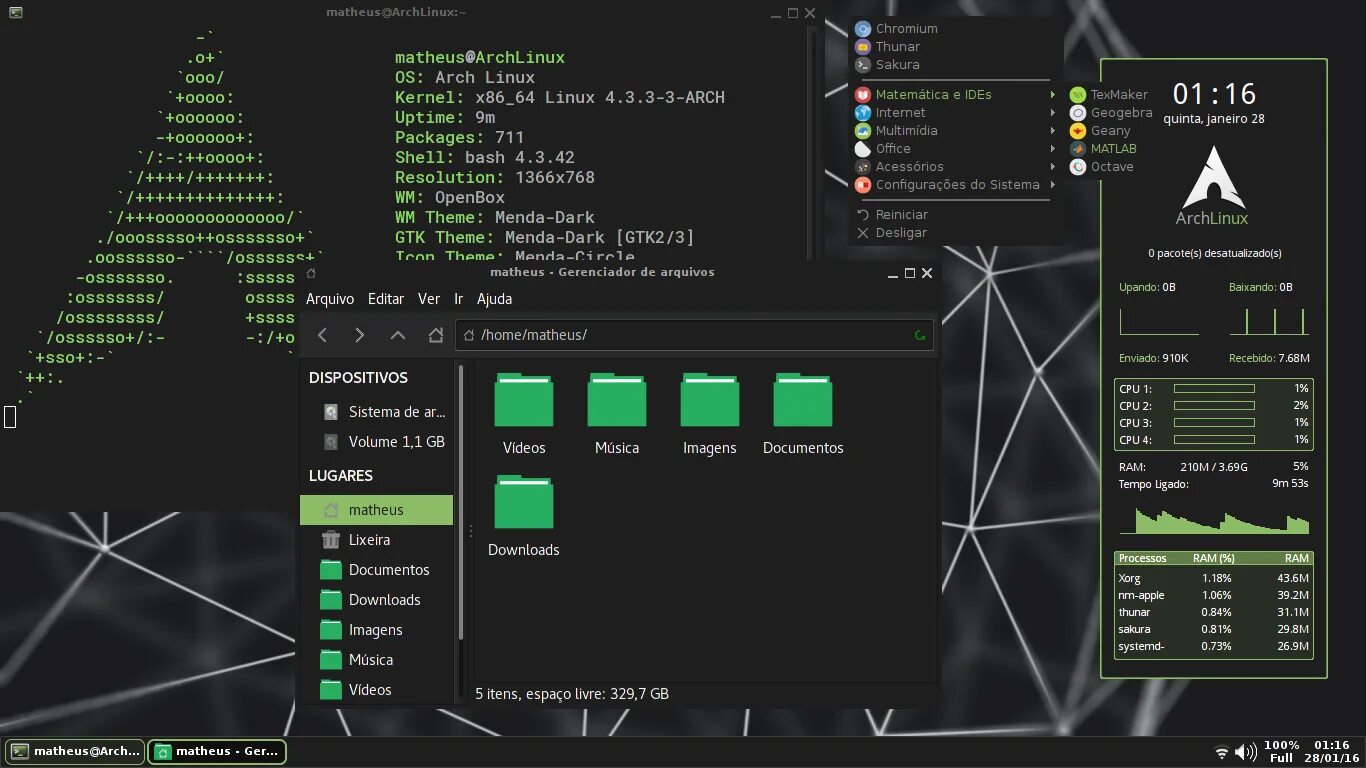Open Wi-Fi network tray icon

[1221, 752]
